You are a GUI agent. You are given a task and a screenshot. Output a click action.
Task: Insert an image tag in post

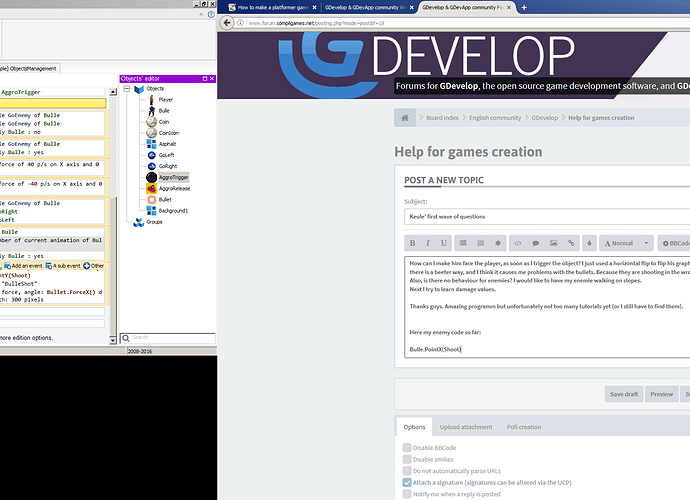pos(553,243)
